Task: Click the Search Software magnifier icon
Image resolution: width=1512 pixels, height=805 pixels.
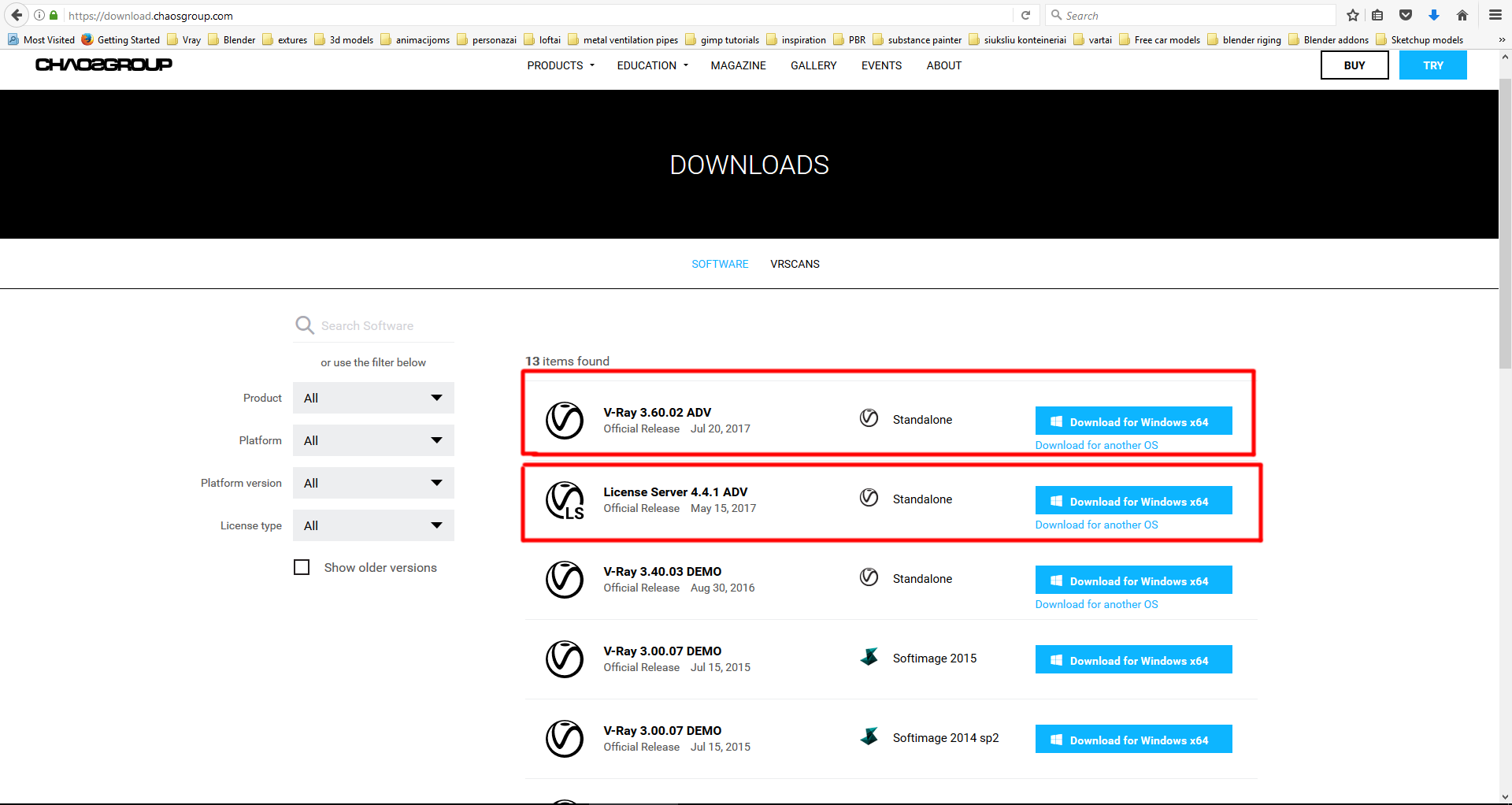Action: pos(305,325)
